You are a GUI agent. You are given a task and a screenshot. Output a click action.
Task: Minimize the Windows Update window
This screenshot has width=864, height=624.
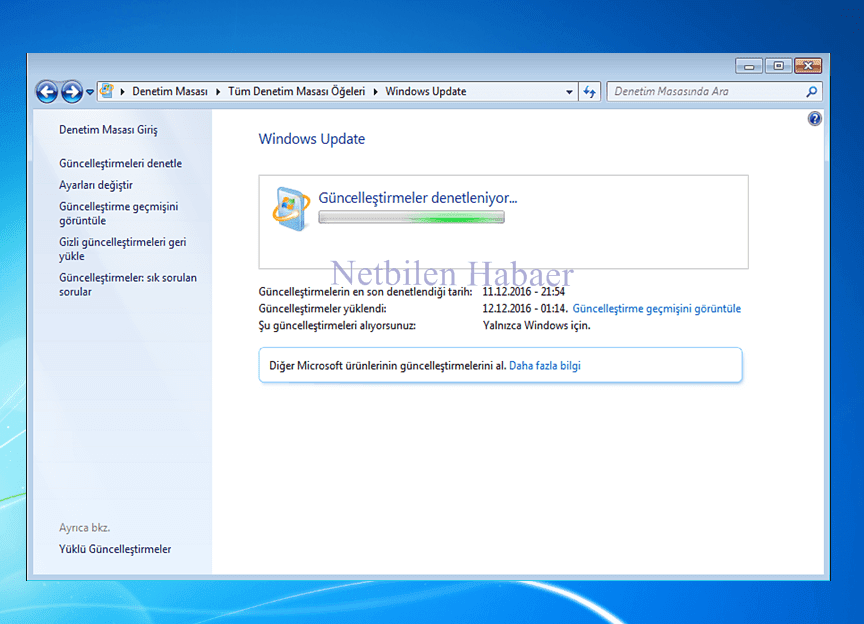tap(749, 66)
